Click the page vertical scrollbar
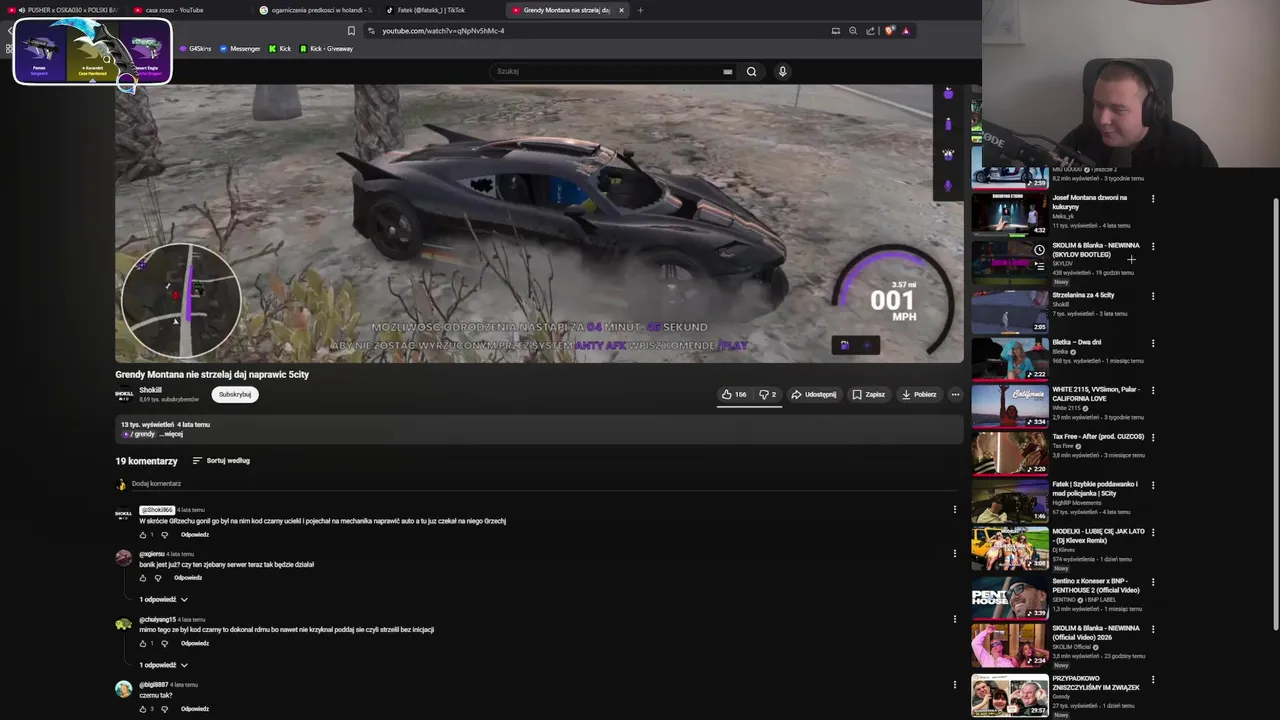 1274,415
